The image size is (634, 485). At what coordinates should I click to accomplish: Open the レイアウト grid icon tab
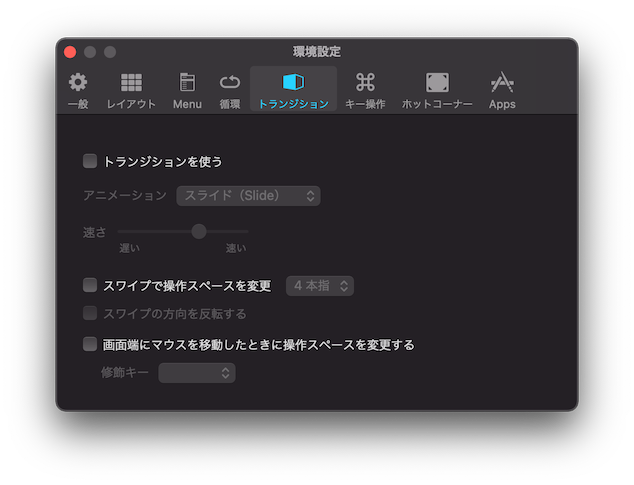[x=131, y=83]
